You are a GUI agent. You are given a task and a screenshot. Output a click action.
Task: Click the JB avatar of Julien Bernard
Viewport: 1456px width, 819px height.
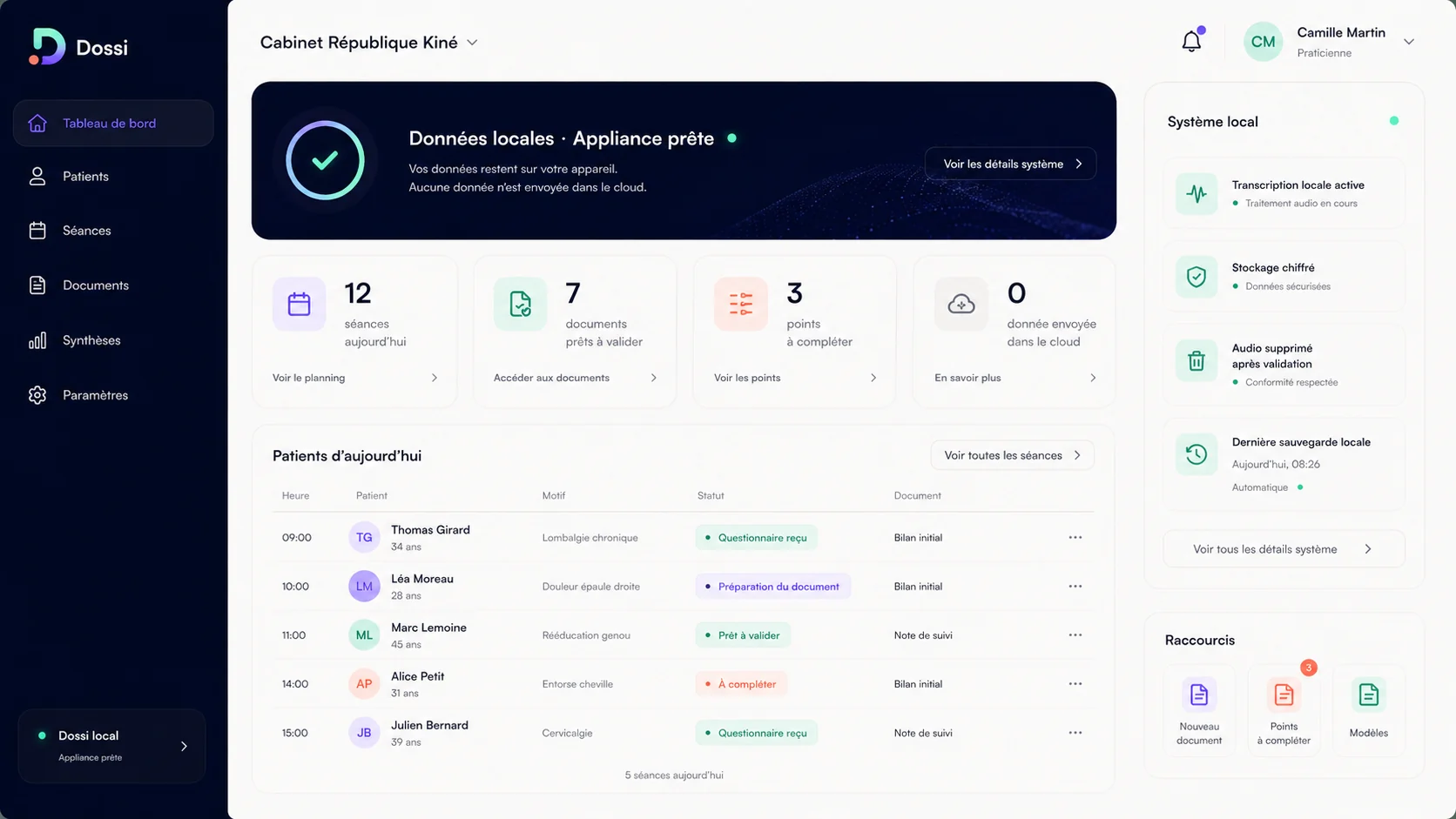364,733
